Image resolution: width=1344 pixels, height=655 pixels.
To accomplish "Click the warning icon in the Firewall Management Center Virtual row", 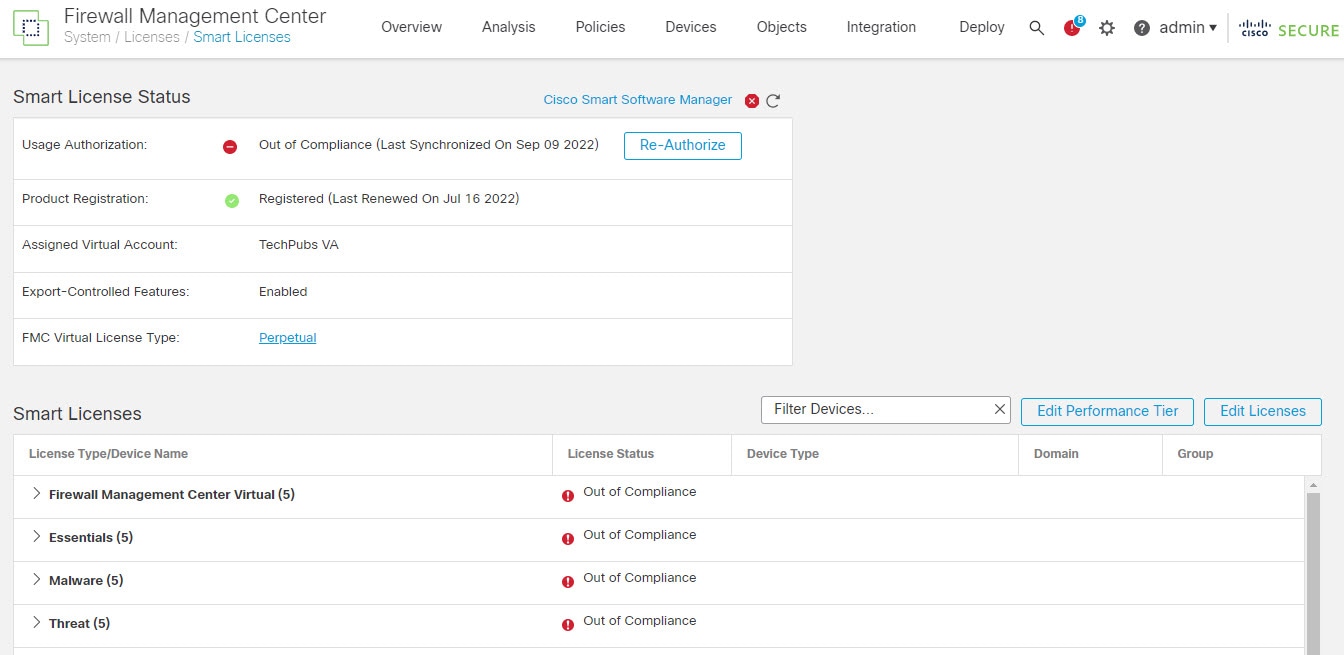I will [568, 496].
